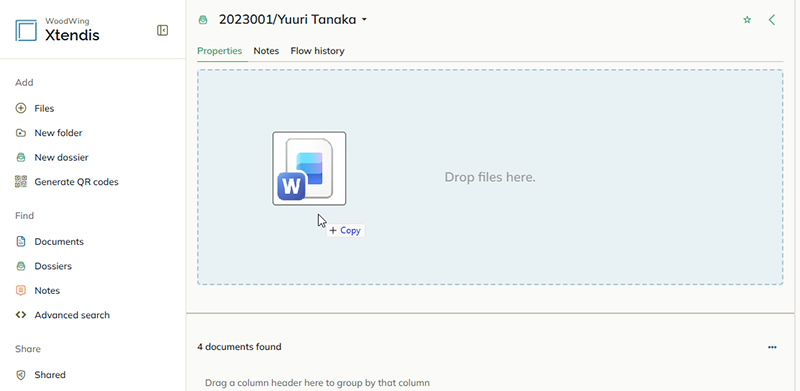This screenshot has height=391, width=800.
Task: Collapse the sidebar using the panel toggle icon
Action: [x=162, y=31]
